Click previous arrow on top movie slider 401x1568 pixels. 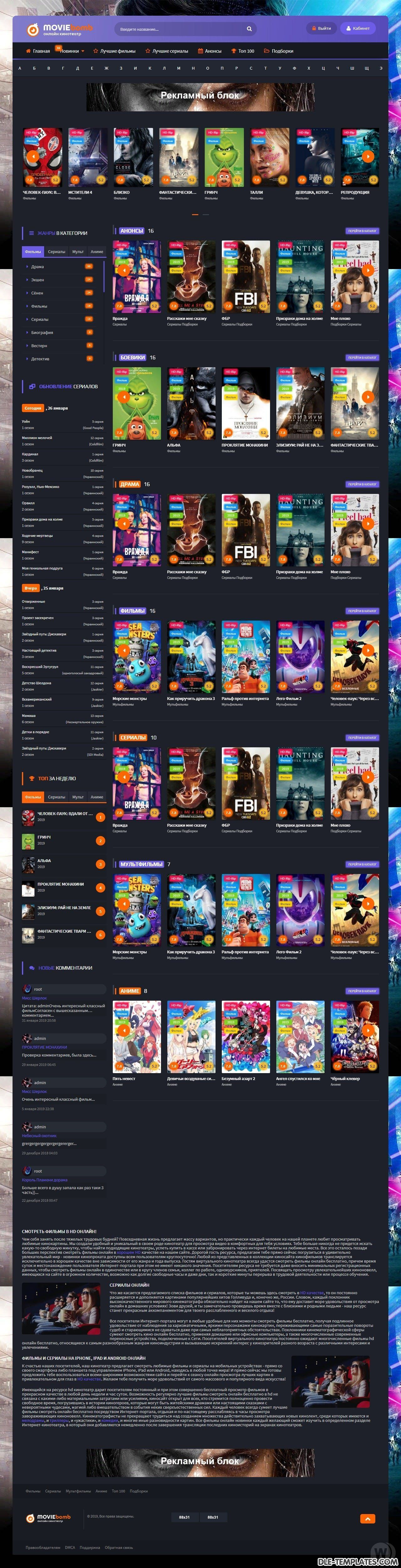tap(33, 156)
